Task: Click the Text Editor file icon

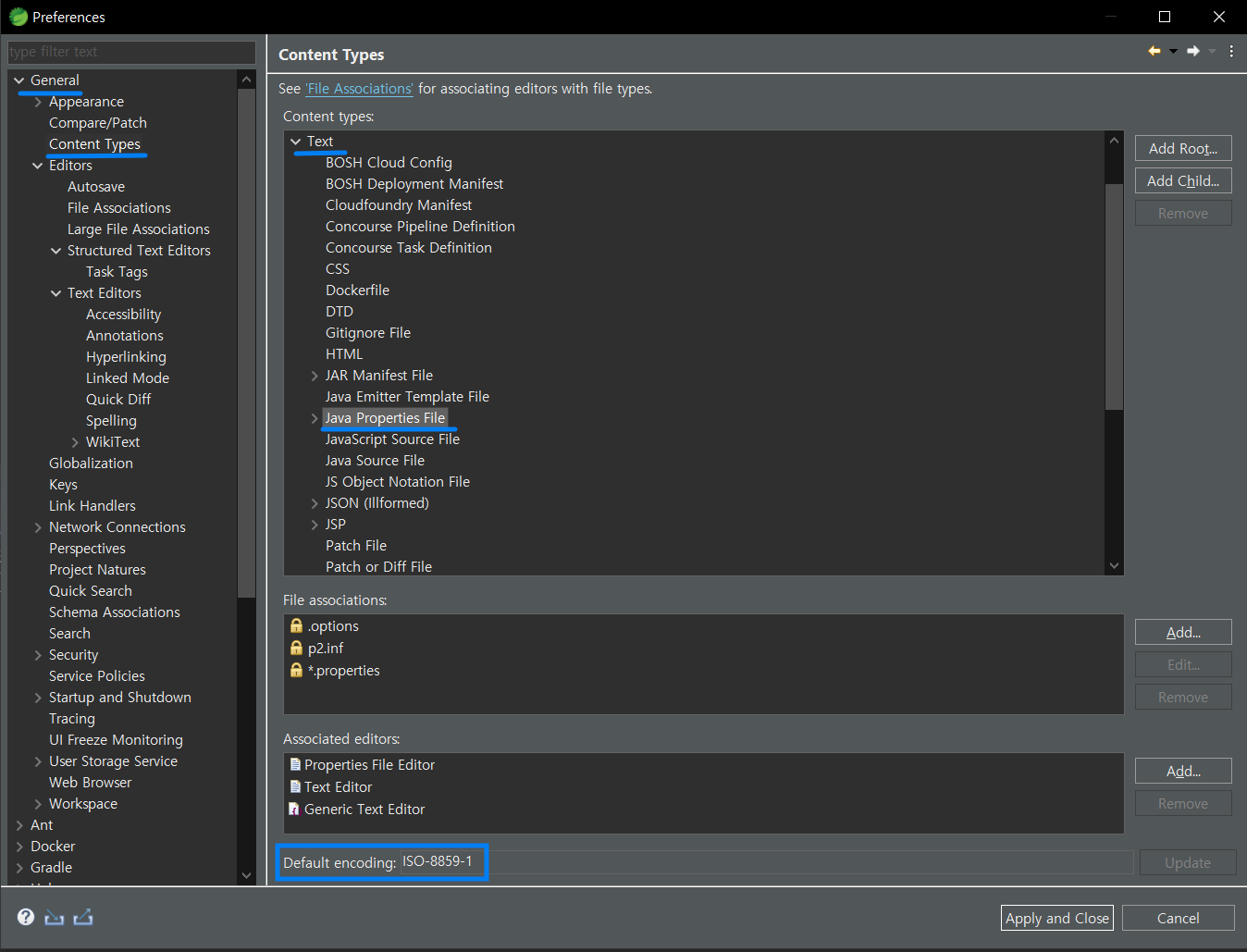Action: [295, 787]
